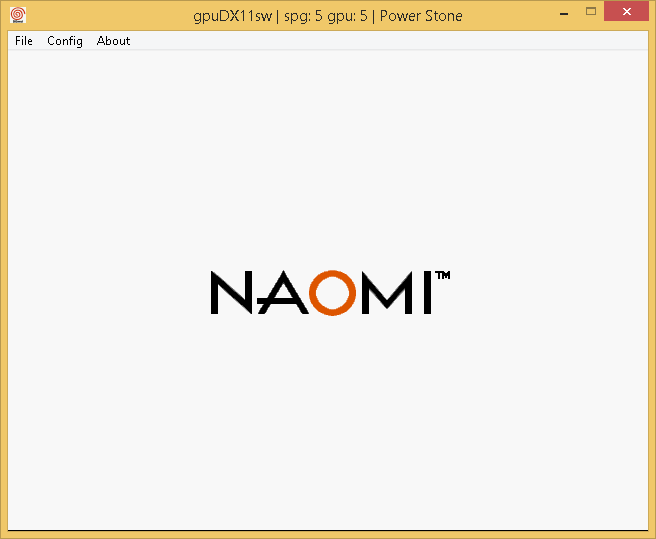Click the NAOMI logo on game screen
Image resolution: width=656 pixels, height=539 pixels.
[330, 292]
